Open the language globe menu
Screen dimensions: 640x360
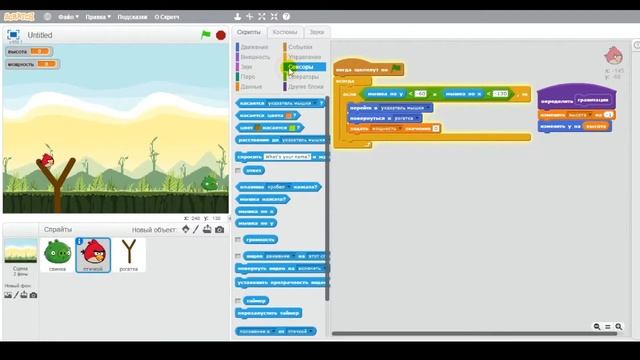pyautogui.click(x=47, y=17)
